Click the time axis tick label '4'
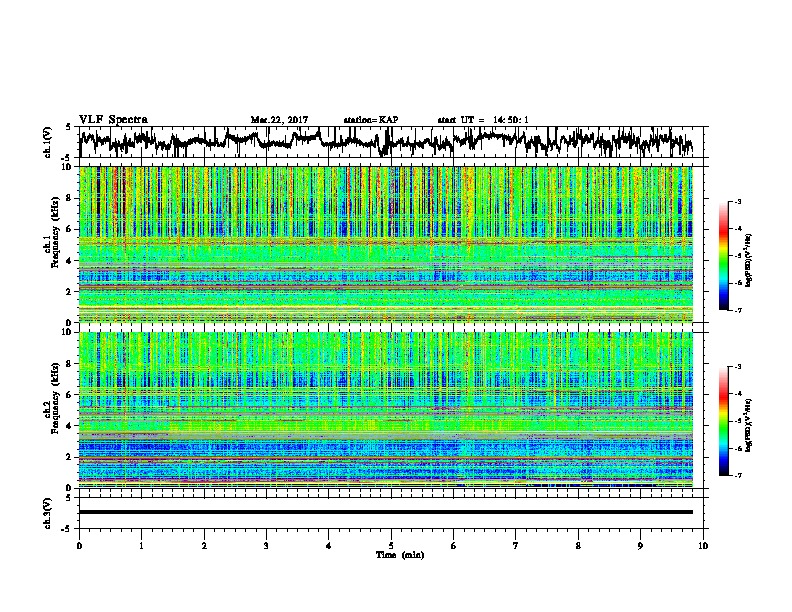Viewport: 792px width, 612px height. point(329,546)
